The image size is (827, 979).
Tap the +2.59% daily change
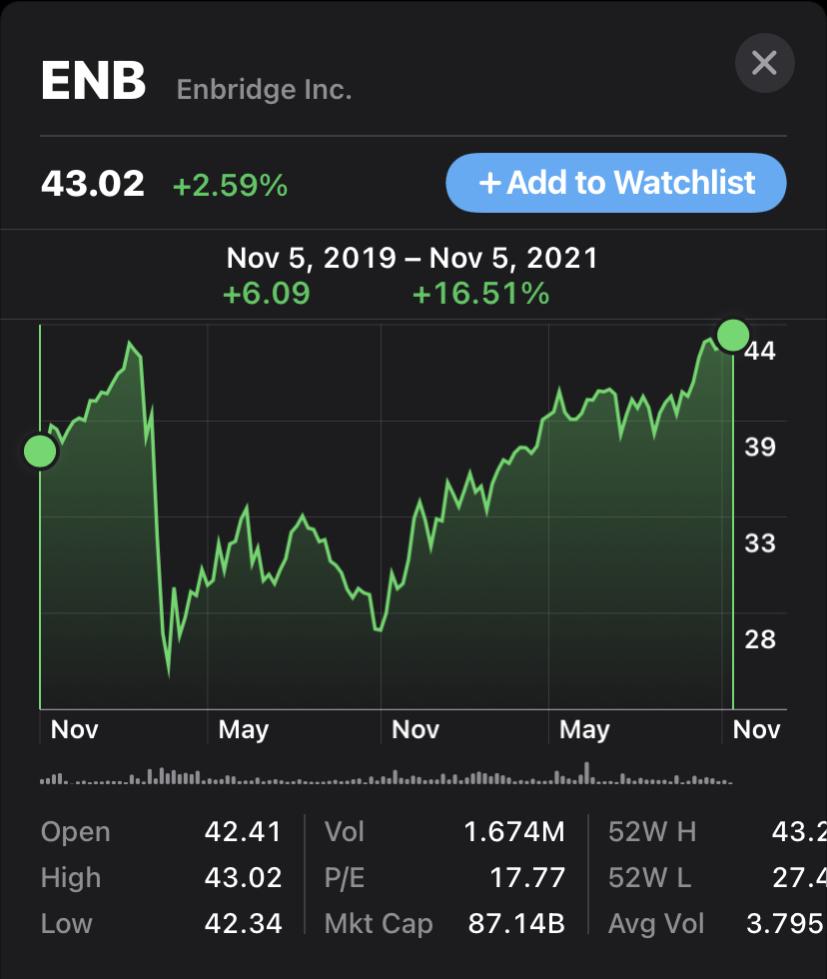[x=230, y=185]
